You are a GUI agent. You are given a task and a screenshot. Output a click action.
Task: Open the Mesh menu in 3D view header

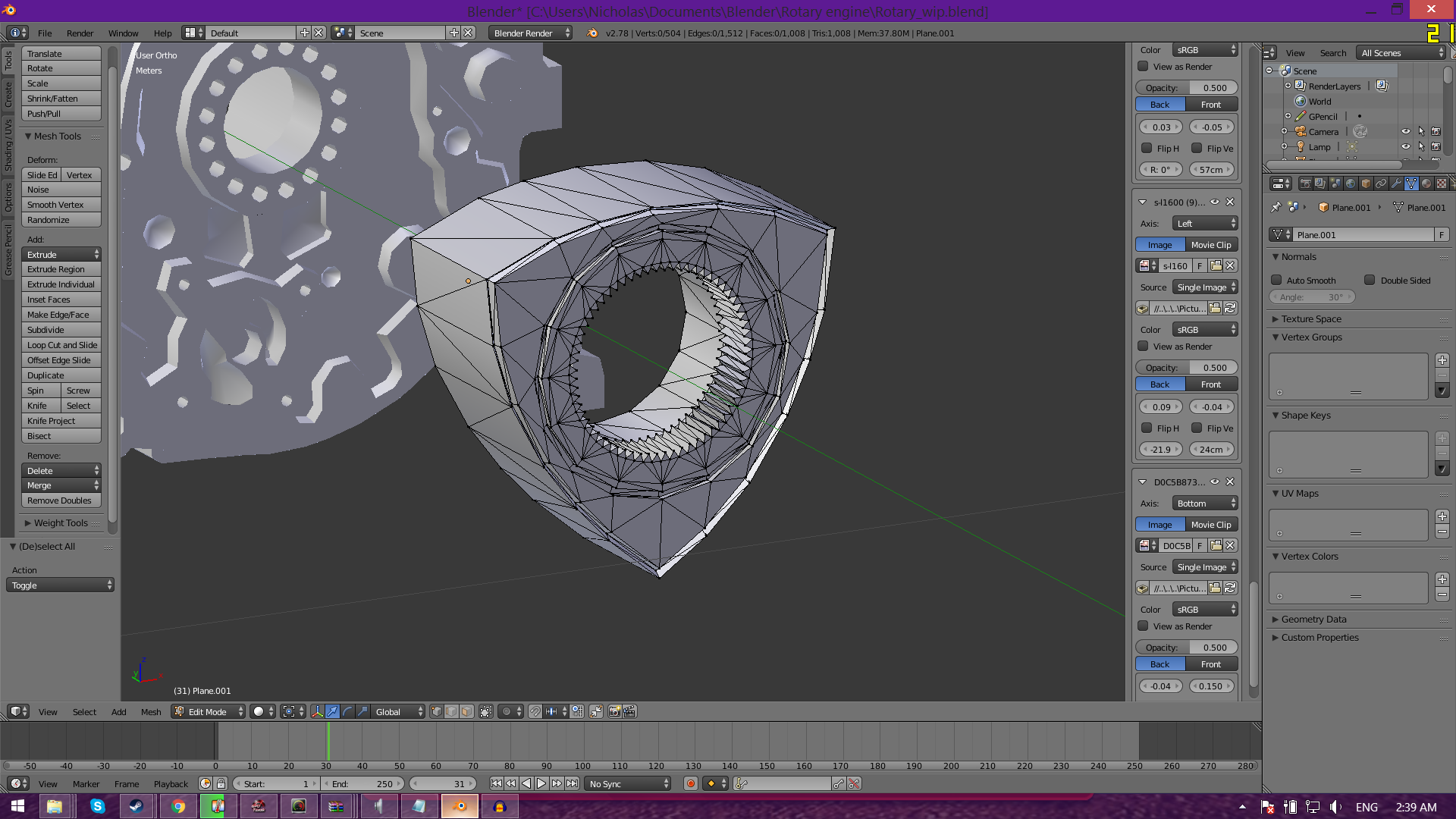(151, 711)
